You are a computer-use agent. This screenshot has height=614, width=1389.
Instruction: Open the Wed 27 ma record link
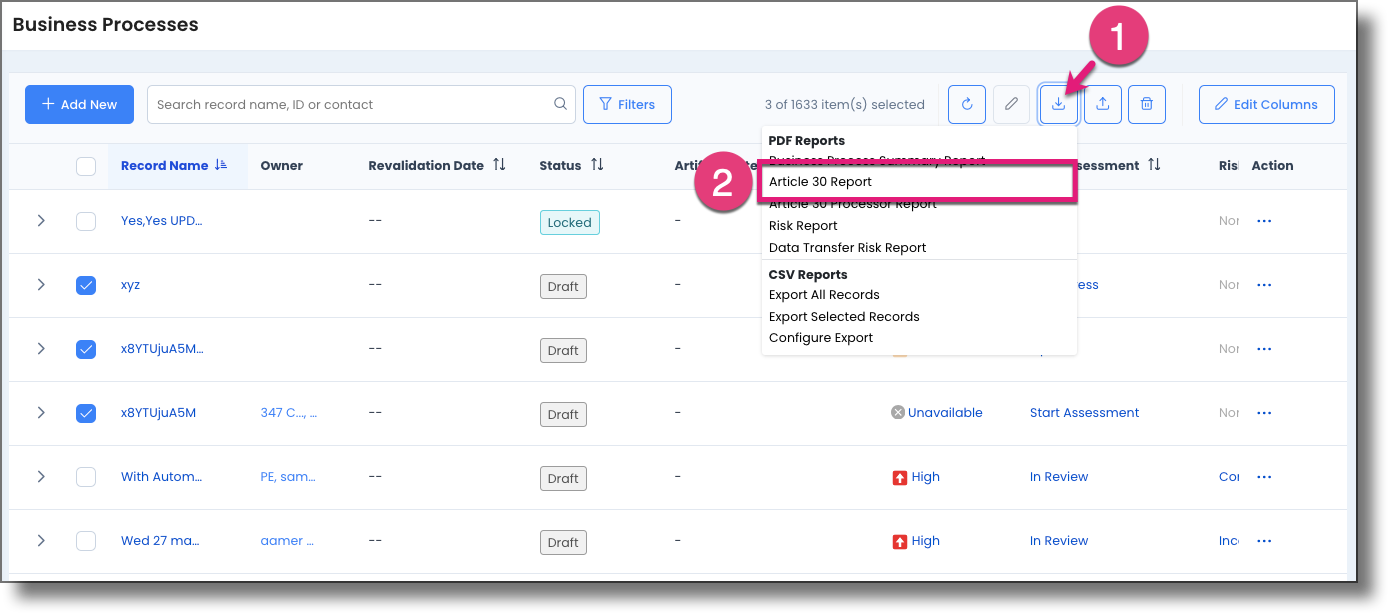pyautogui.click(x=160, y=541)
